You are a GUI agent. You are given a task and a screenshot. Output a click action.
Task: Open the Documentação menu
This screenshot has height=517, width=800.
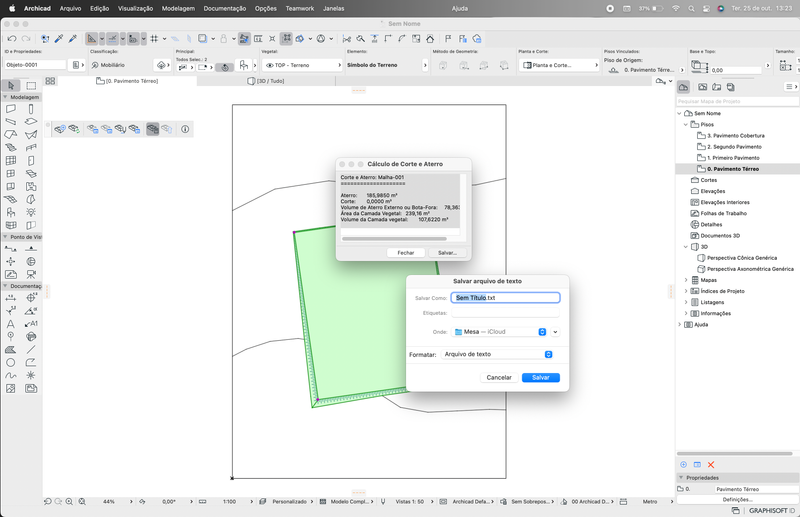pyautogui.click(x=224, y=9)
